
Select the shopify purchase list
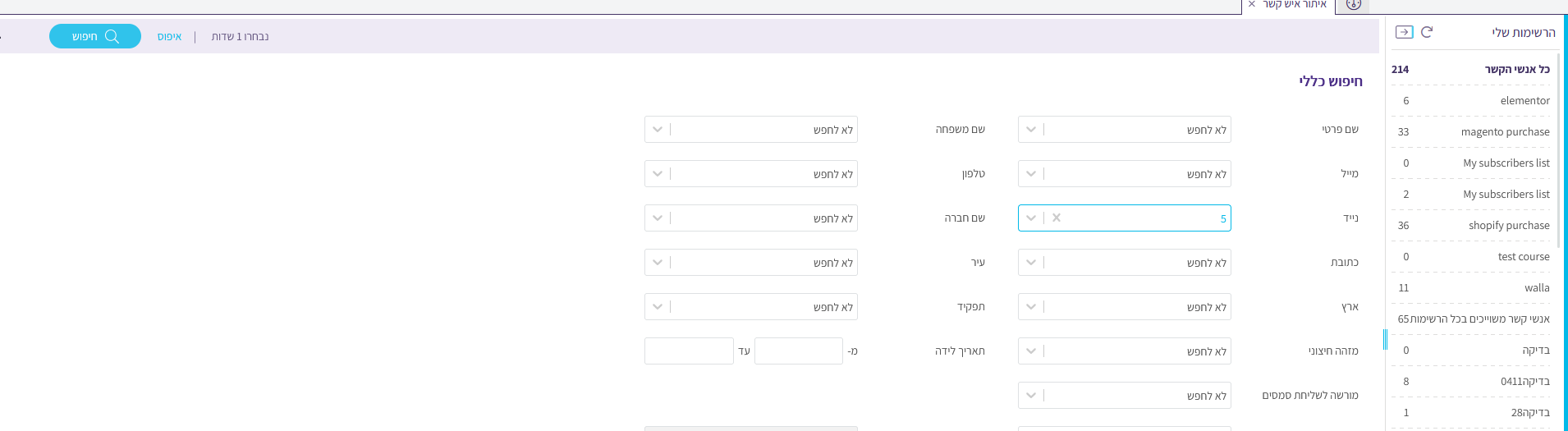click(1509, 226)
